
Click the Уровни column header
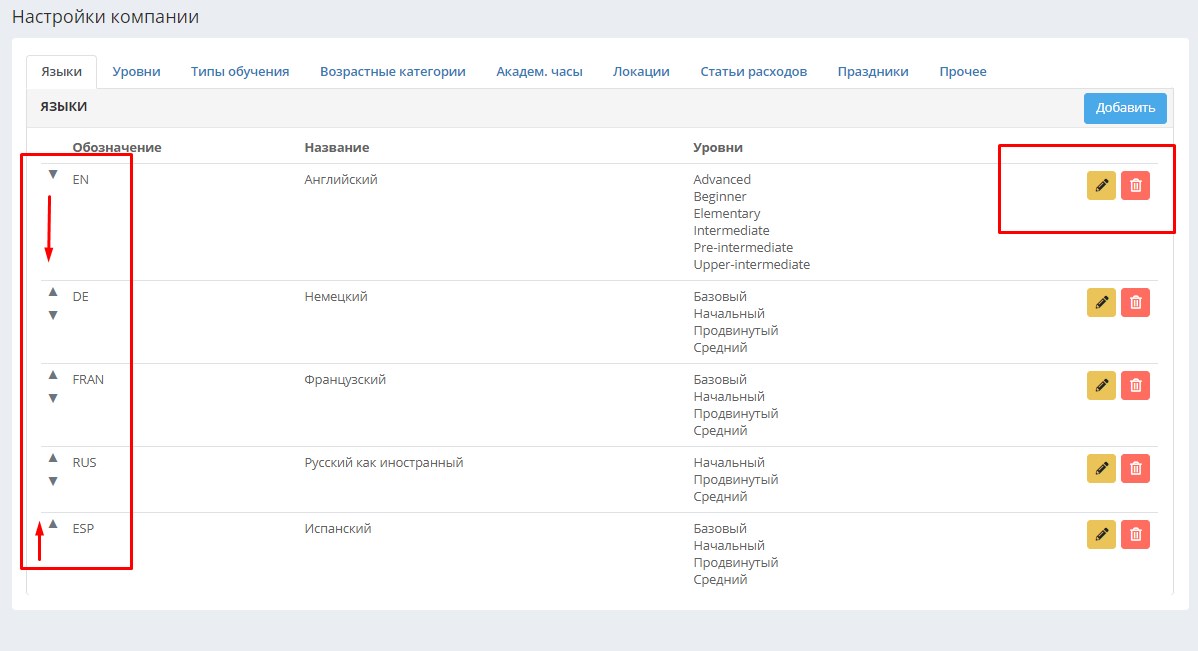tap(717, 147)
